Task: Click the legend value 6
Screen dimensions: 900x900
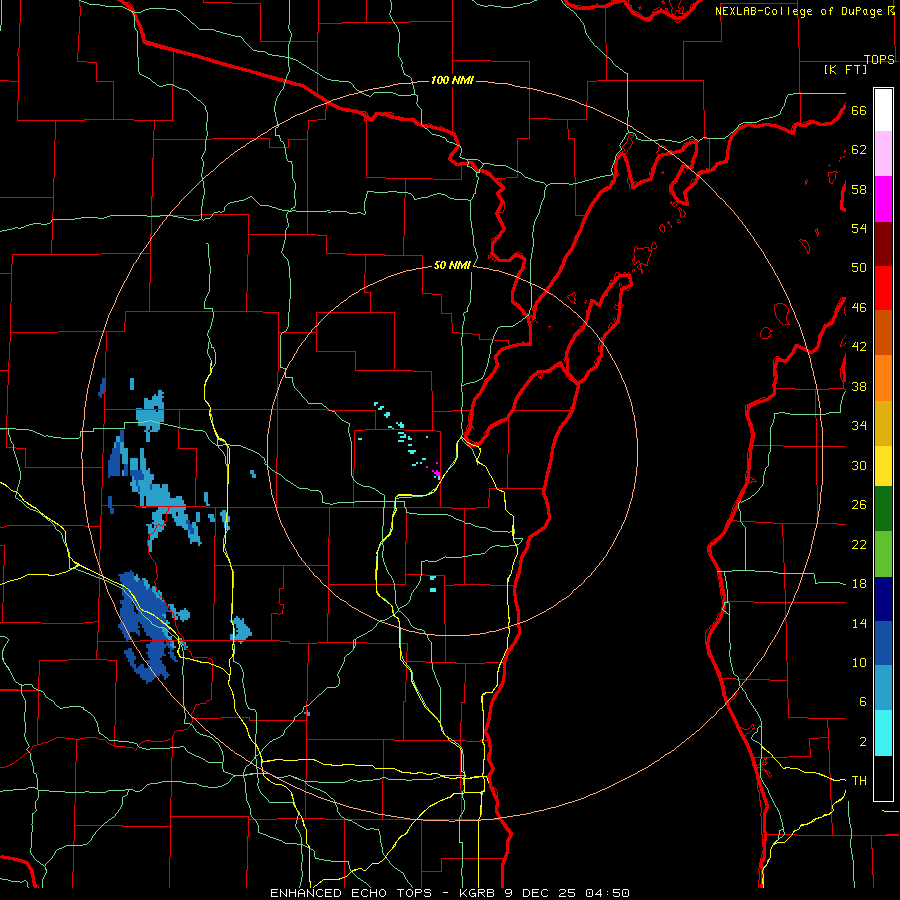Action: [x=862, y=701]
